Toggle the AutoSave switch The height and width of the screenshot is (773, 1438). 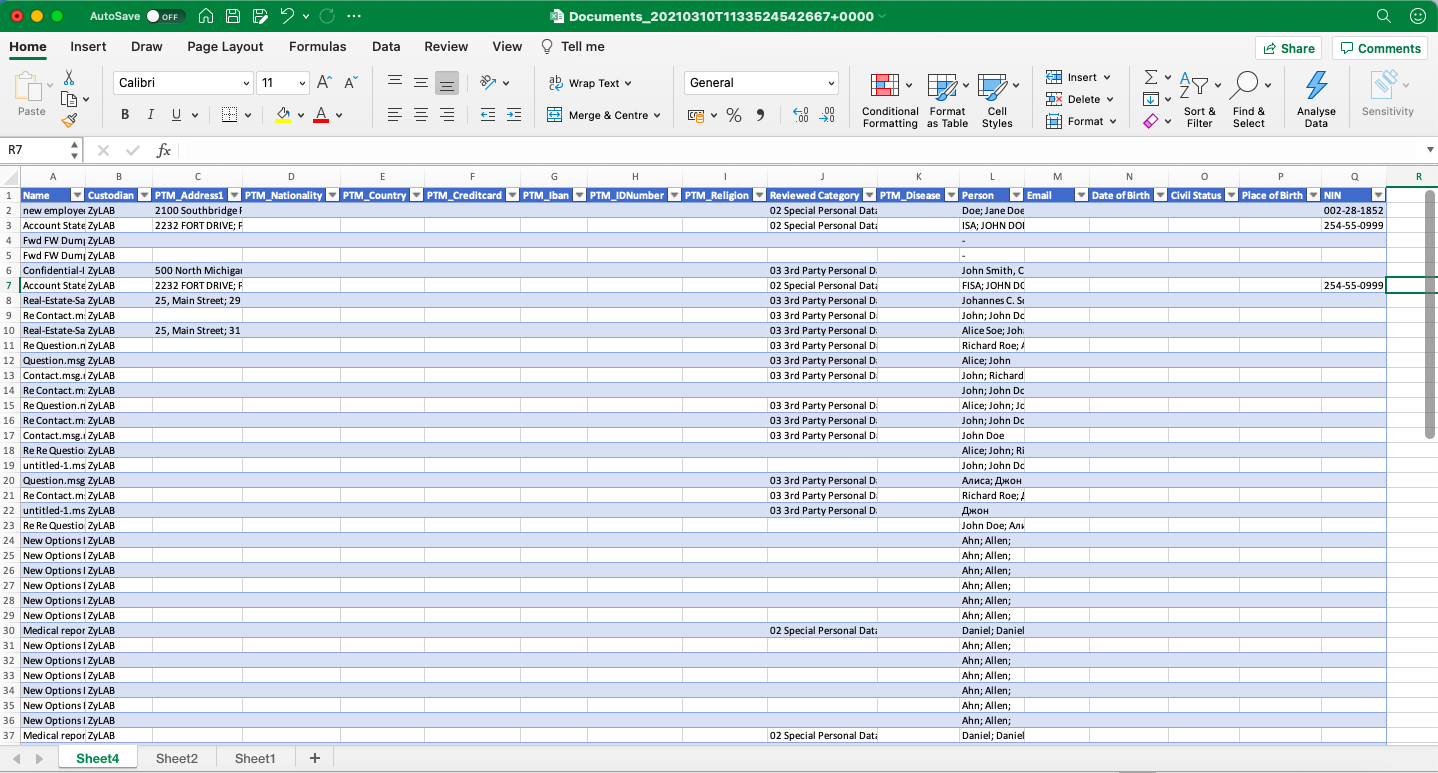coord(164,16)
